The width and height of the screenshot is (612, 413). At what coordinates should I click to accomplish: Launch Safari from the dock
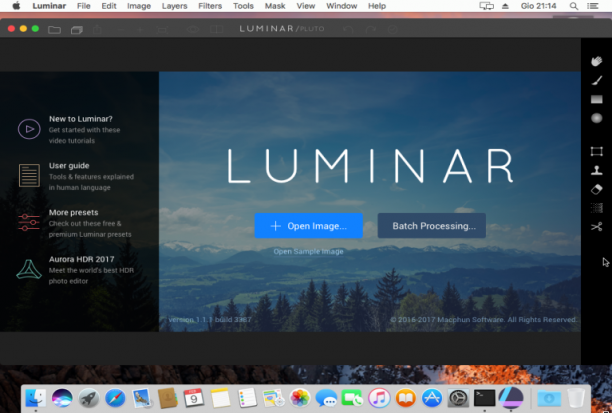(x=115, y=399)
